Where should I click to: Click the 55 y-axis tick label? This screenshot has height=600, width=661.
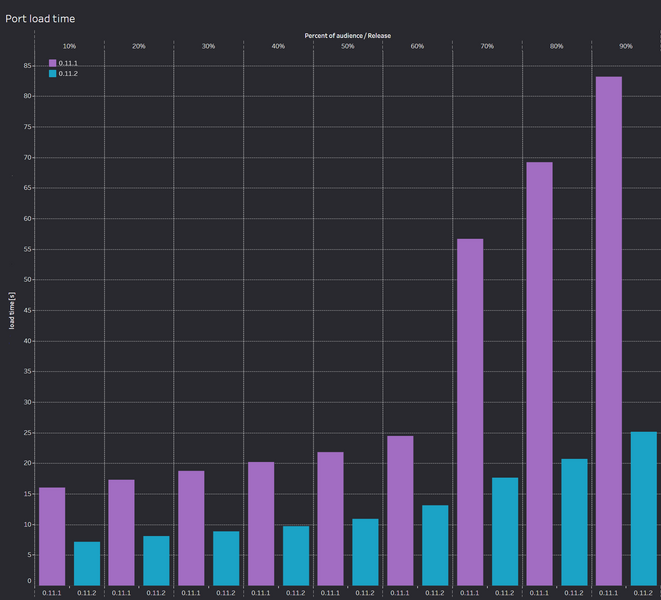tap(27, 250)
